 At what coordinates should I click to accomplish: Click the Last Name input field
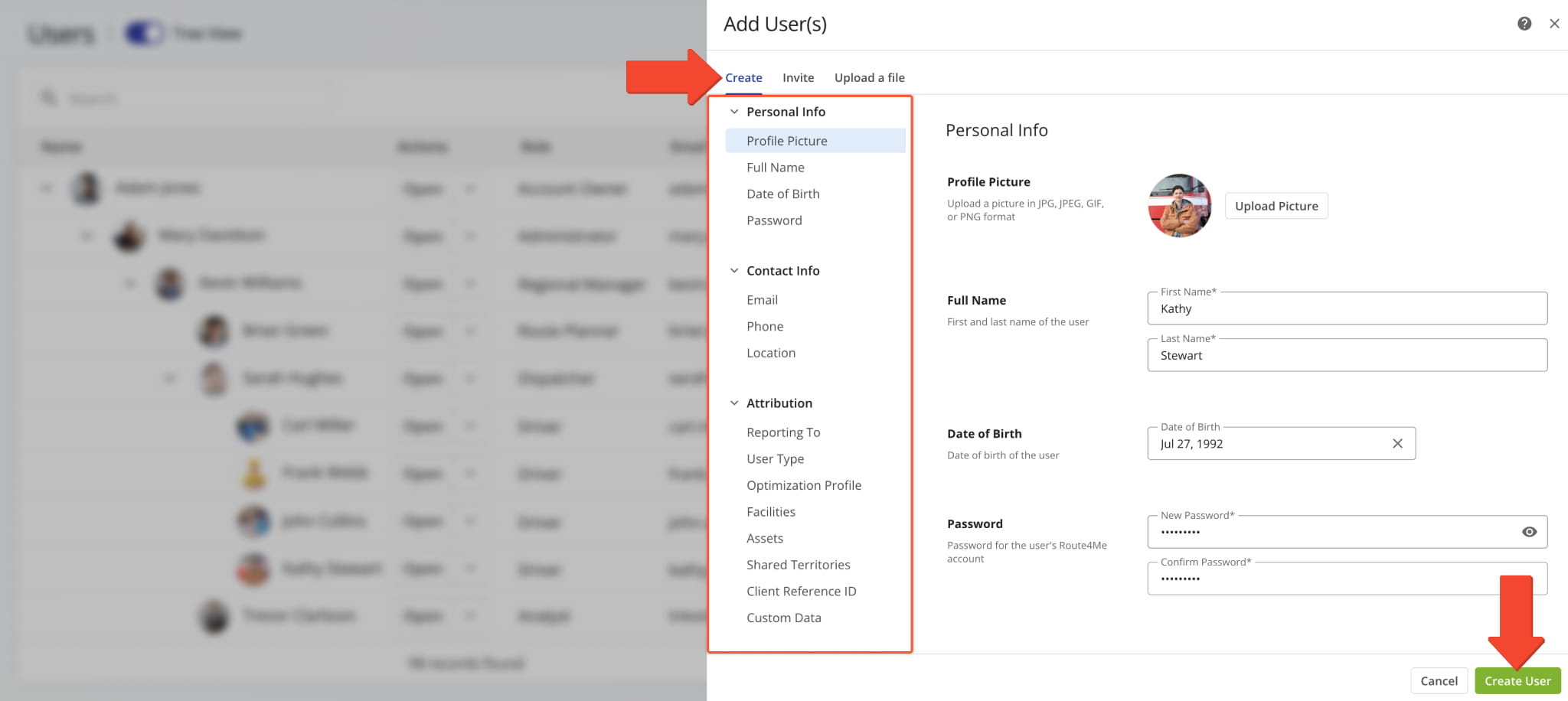1347,355
